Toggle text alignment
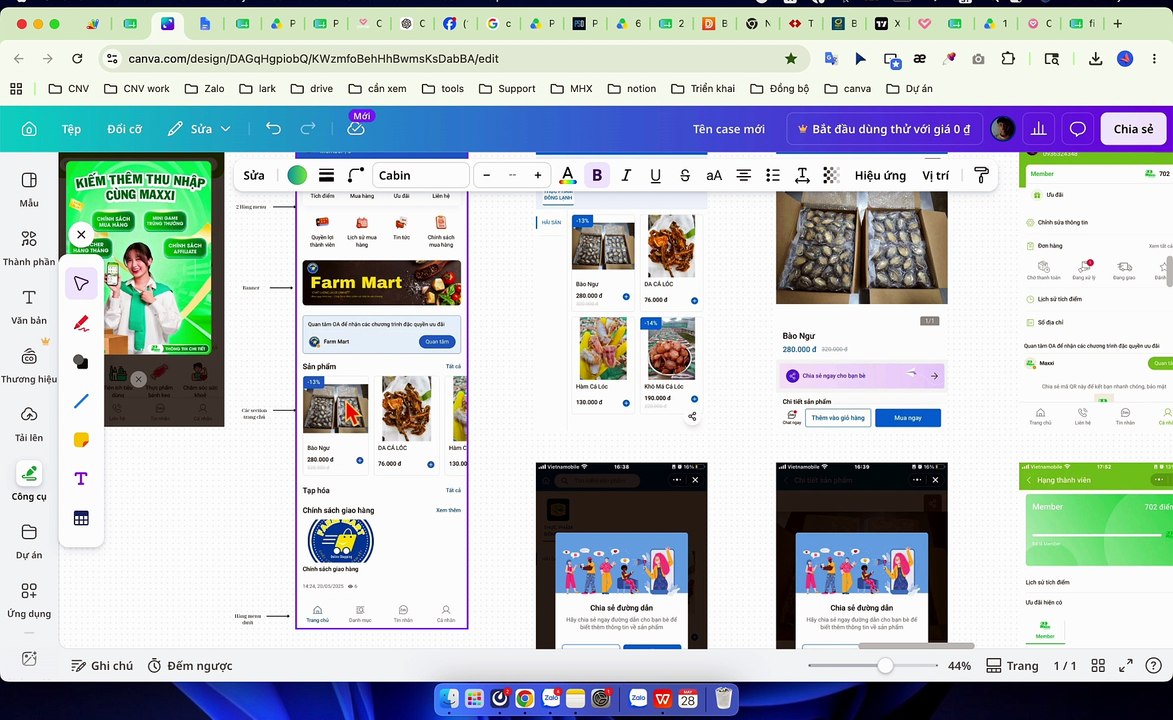Screen dimensions: 1173x720 pos(744,175)
